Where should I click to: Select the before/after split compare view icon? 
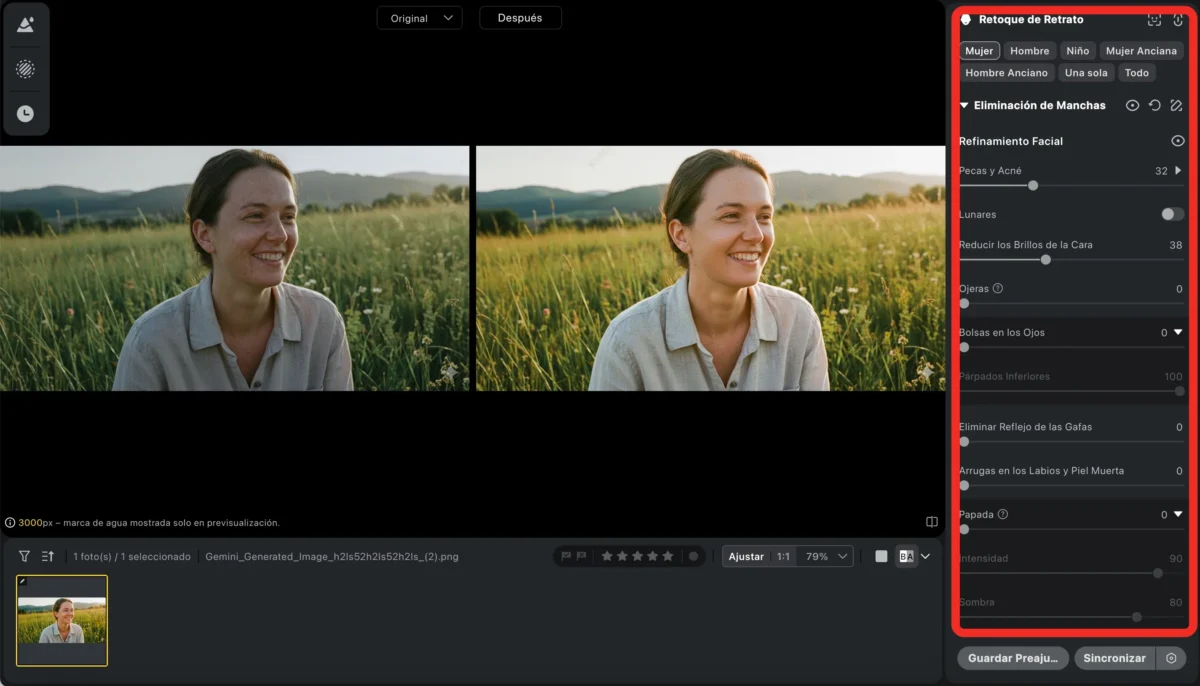[905, 556]
